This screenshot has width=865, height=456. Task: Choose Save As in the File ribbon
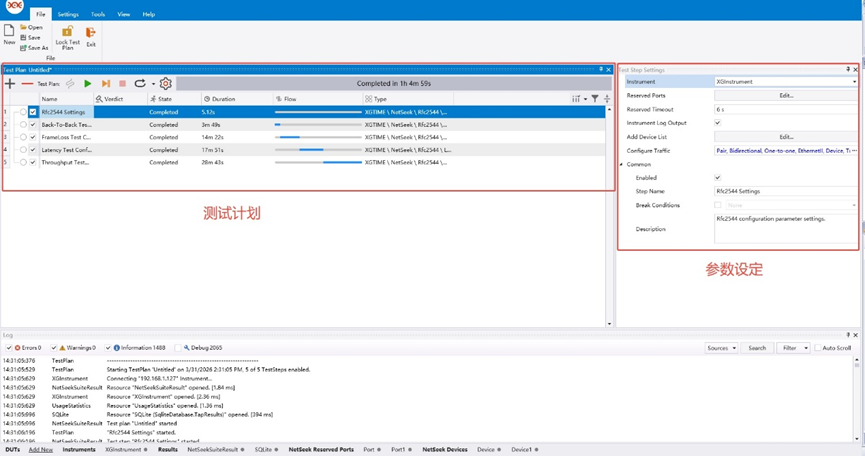click(x=34, y=48)
